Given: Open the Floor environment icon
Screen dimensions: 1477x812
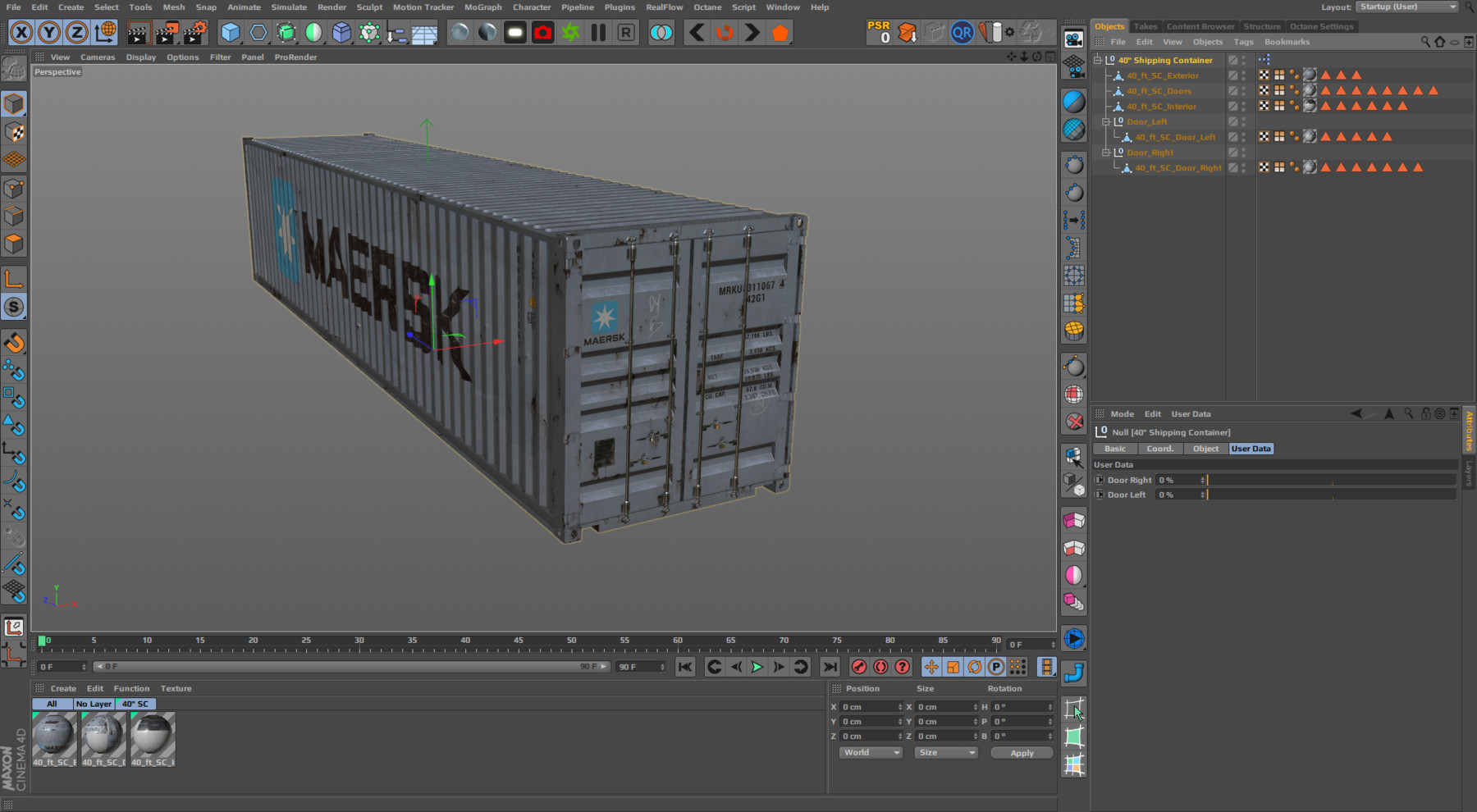Looking at the screenshot, I should tap(424, 33).
